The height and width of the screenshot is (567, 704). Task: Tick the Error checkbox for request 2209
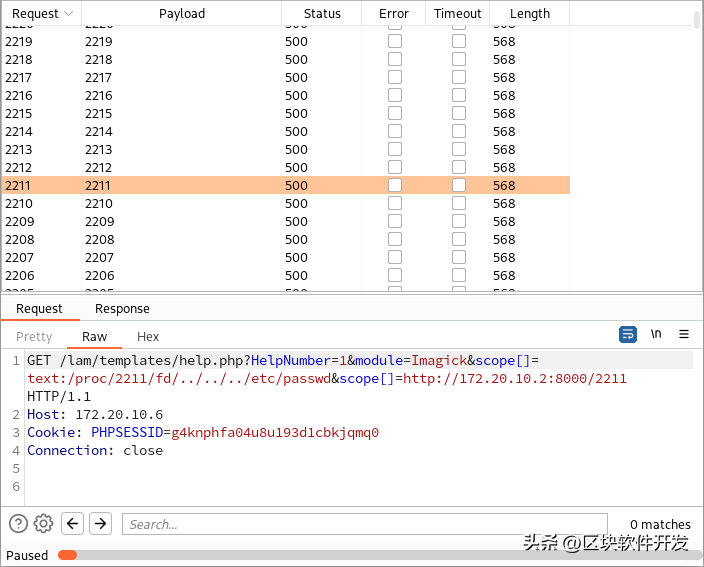click(x=395, y=221)
